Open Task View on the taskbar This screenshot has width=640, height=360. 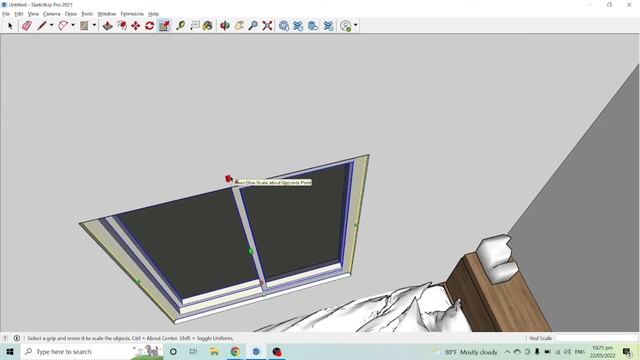pyautogui.click(x=193, y=351)
